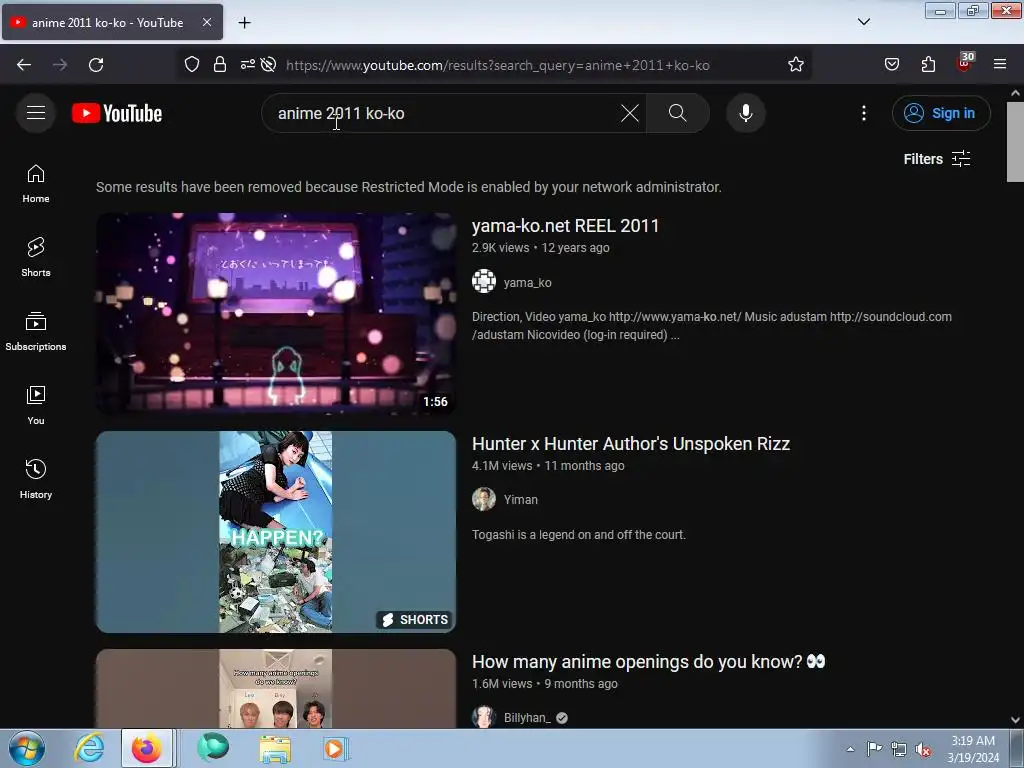Bookmark this page with the star
The height and width of the screenshot is (768, 1024).
[x=795, y=65]
